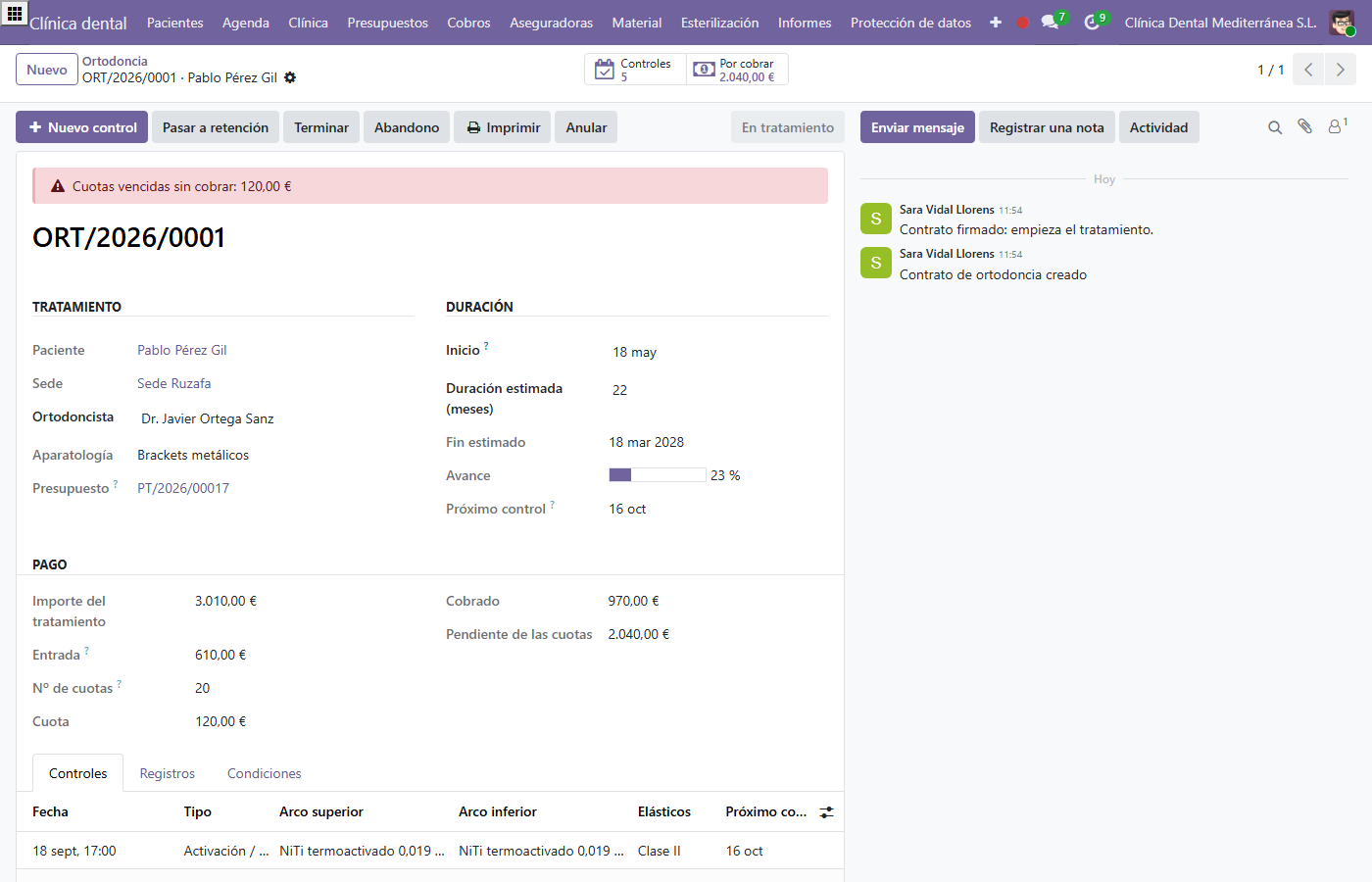The image size is (1372, 882).
Task: Click the plus icon in top navbar
Action: [x=996, y=23]
